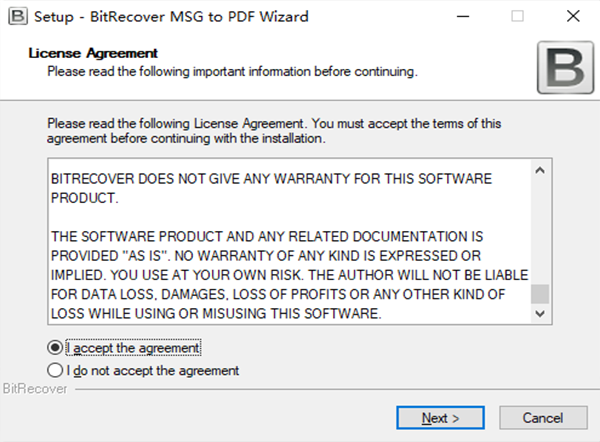
Task: Click the window title "Setup - BitRecover MSG to PDF Wizard"
Action: tap(171, 17)
